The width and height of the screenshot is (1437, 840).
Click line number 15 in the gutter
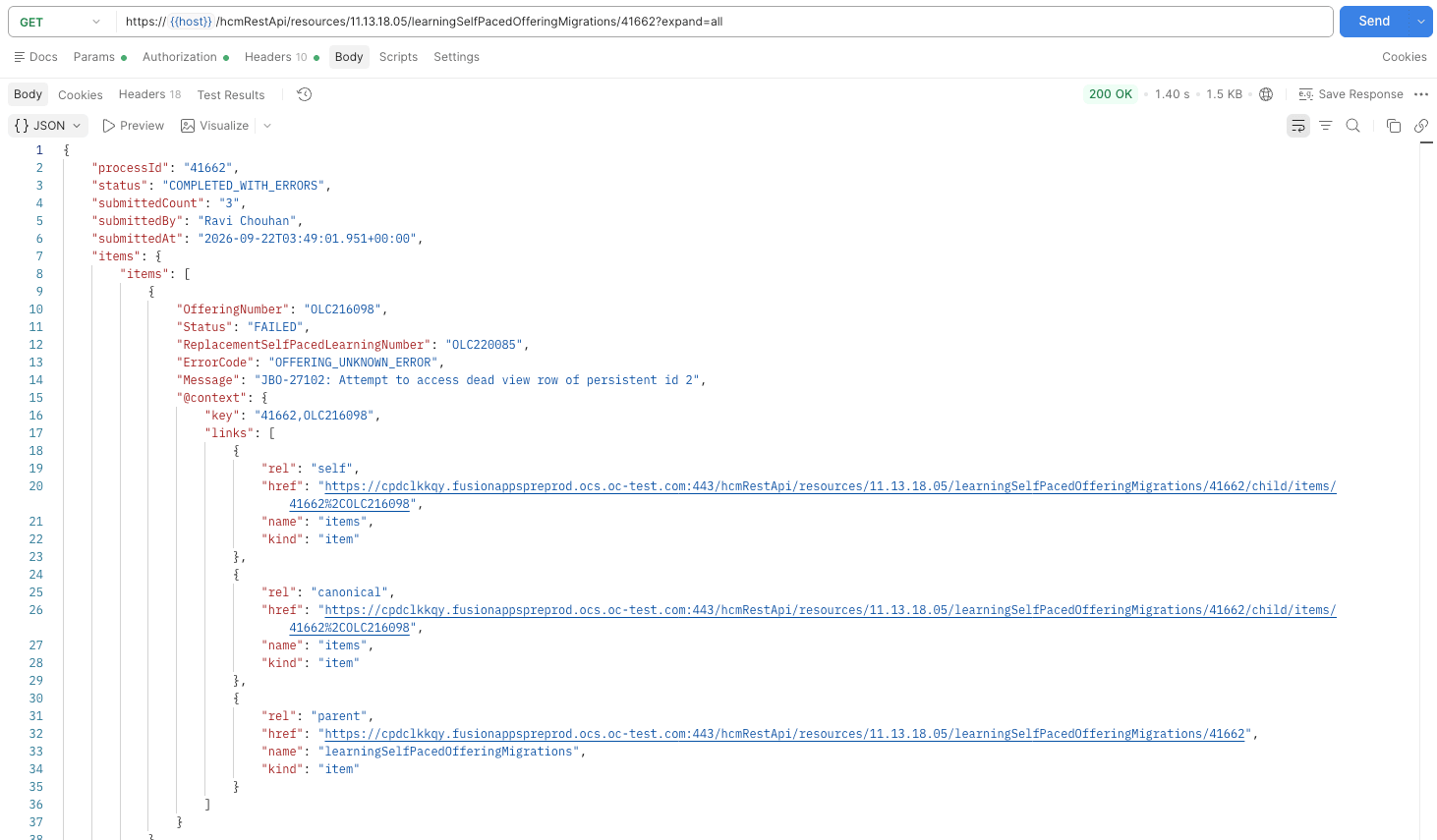point(36,398)
